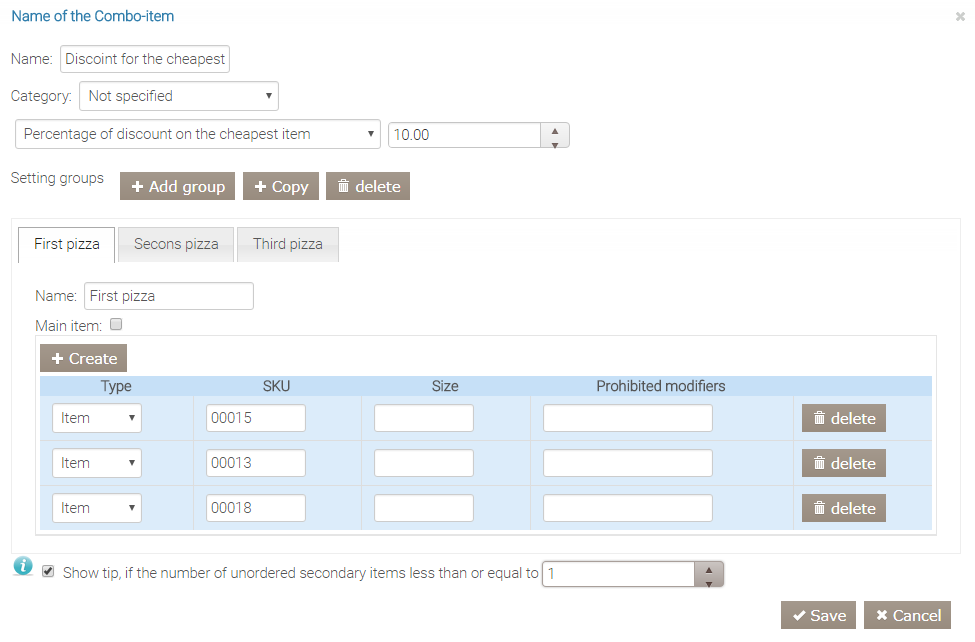Image resolution: width=975 pixels, height=642 pixels.
Task: Create a new item row
Action: click(x=83, y=359)
